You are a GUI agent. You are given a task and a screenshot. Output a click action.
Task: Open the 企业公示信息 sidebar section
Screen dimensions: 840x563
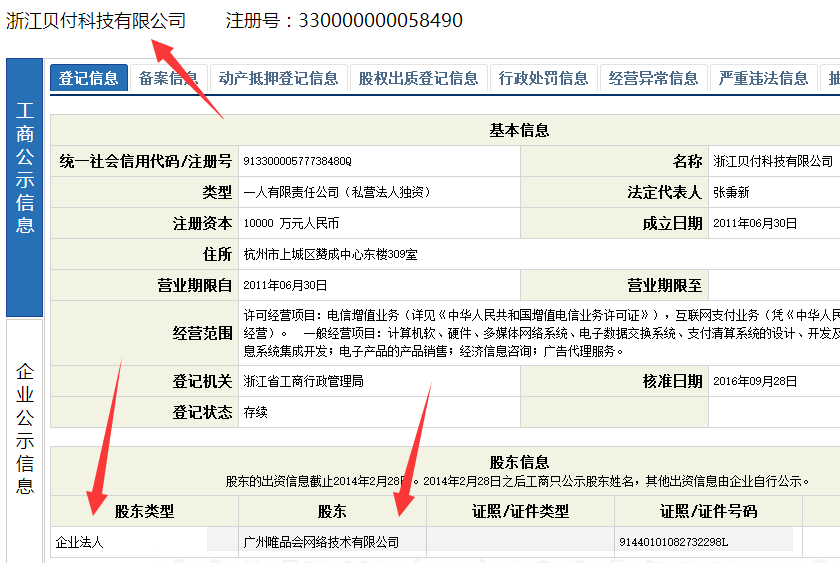pos(25,440)
